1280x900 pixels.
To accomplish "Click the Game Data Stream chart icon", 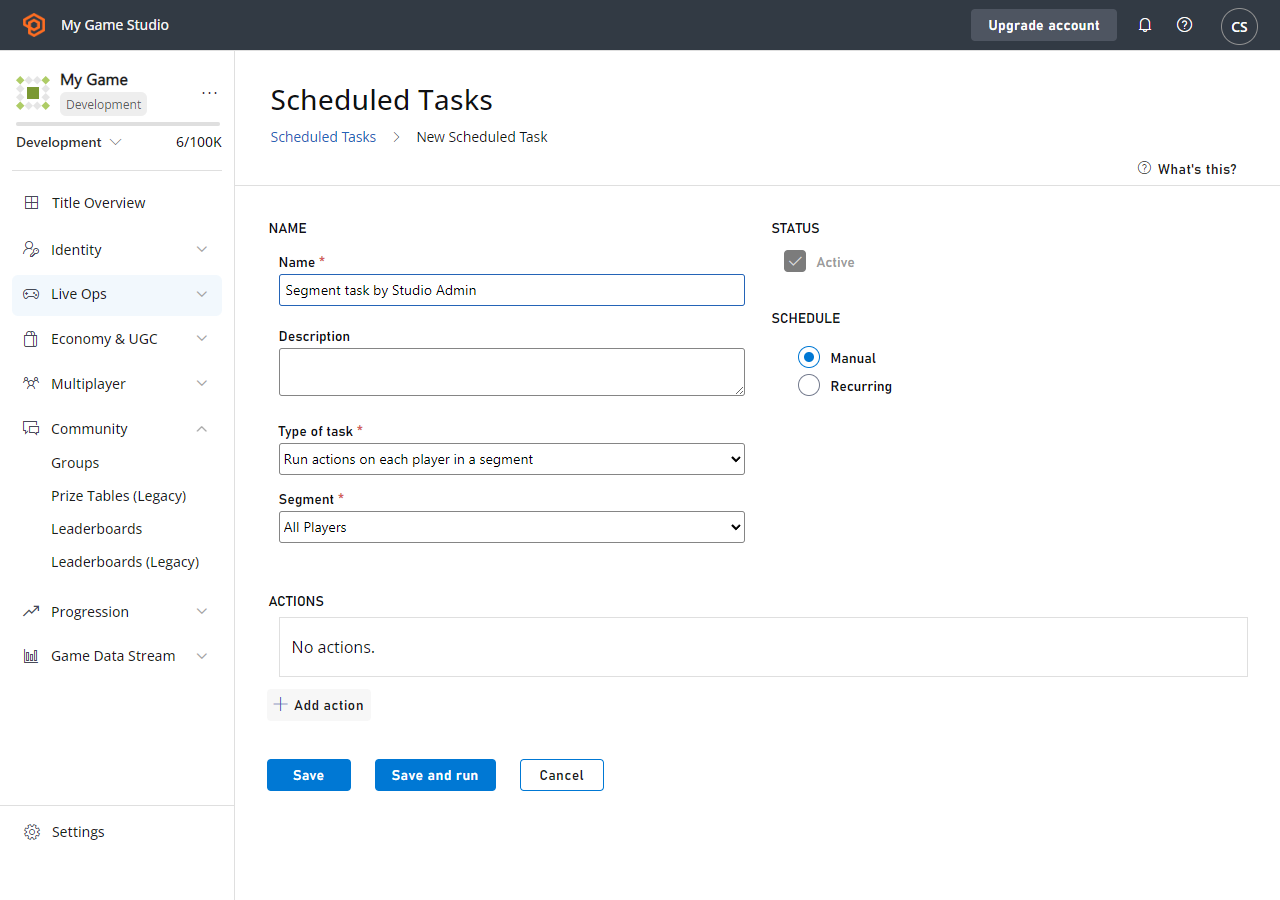I will click(x=31, y=656).
